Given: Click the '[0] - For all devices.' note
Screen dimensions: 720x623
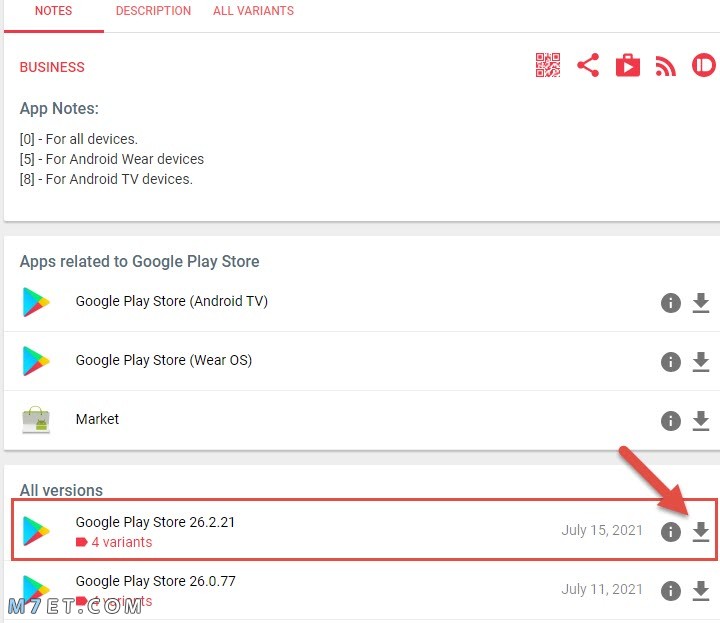Looking at the screenshot, I should (79, 139).
